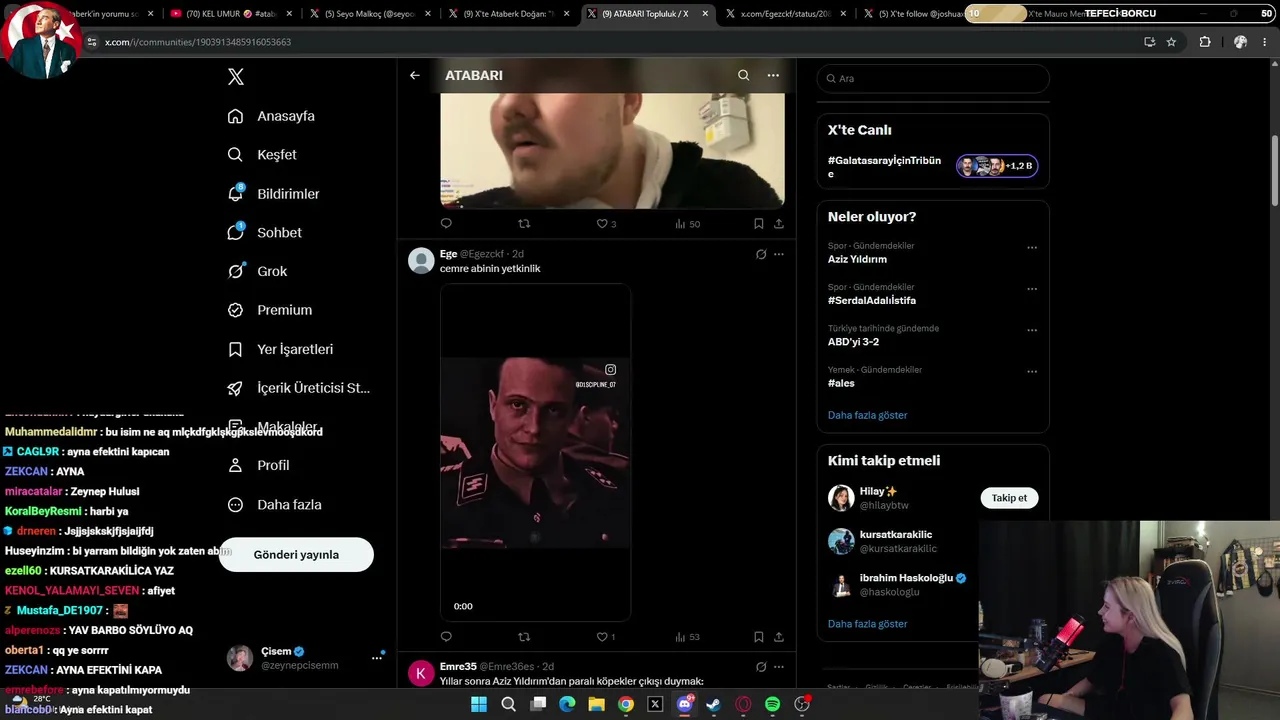Show more follow suggestions
Image resolution: width=1280 pixels, height=720 pixels.
click(867, 624)
